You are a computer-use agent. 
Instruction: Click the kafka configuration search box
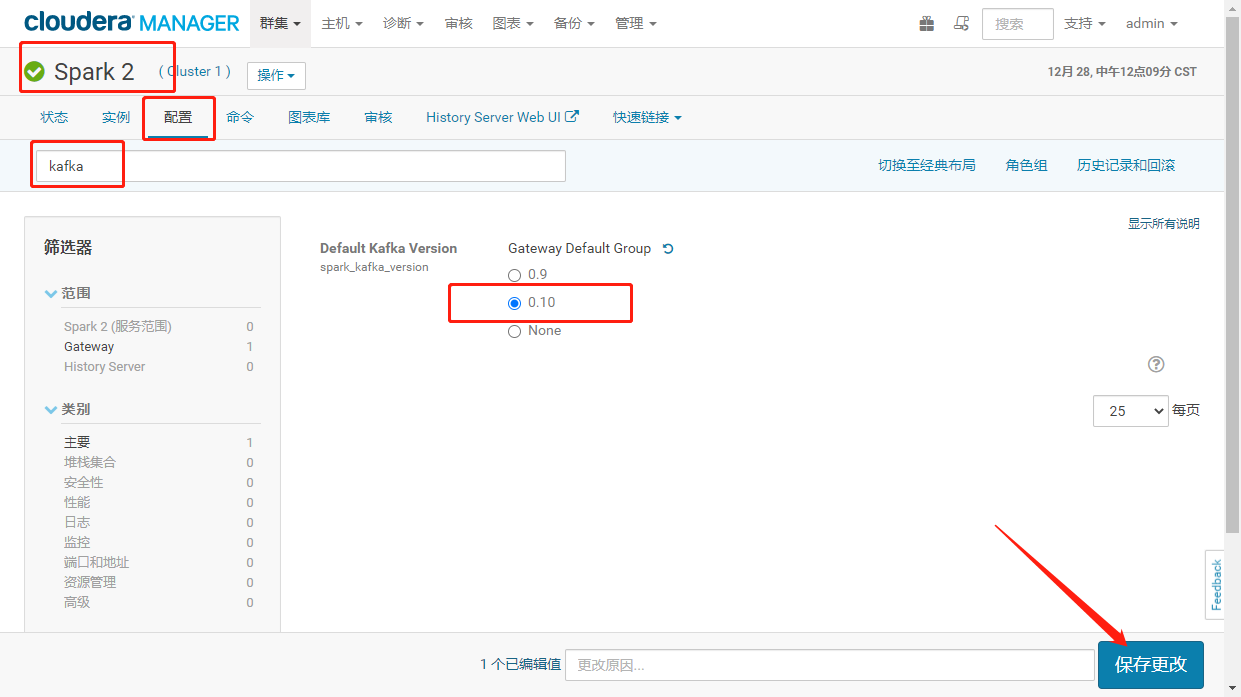[301, 166]
